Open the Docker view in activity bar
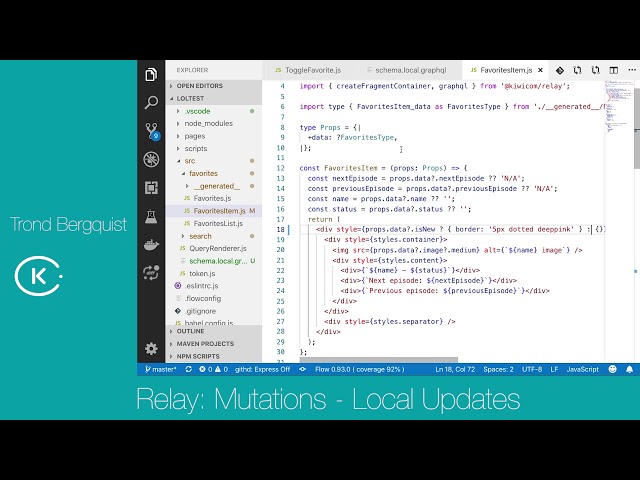The image size is (640, 480). 151,244
